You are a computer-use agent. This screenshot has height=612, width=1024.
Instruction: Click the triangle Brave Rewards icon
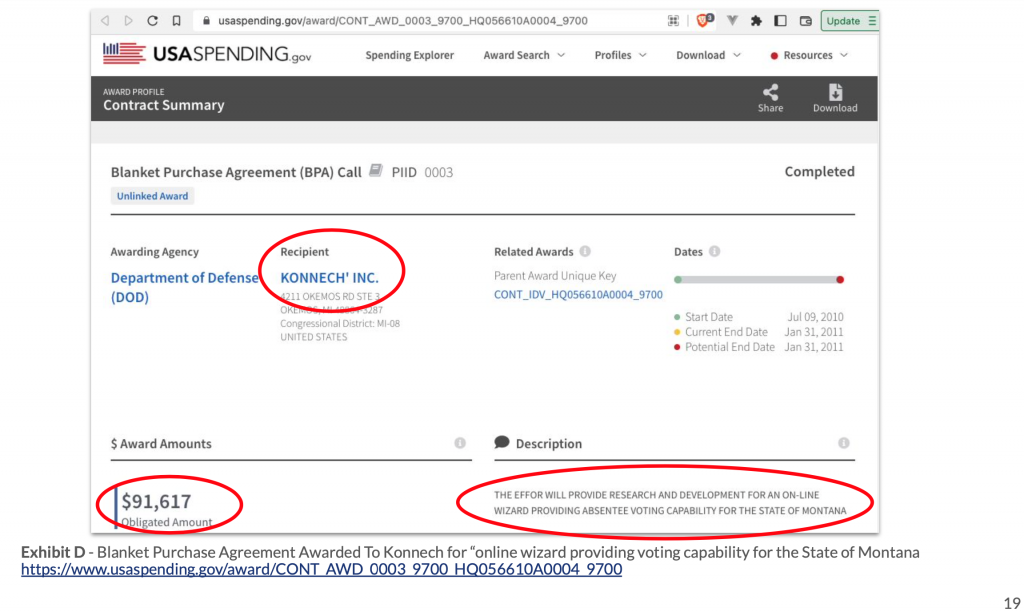click(732, 21)
